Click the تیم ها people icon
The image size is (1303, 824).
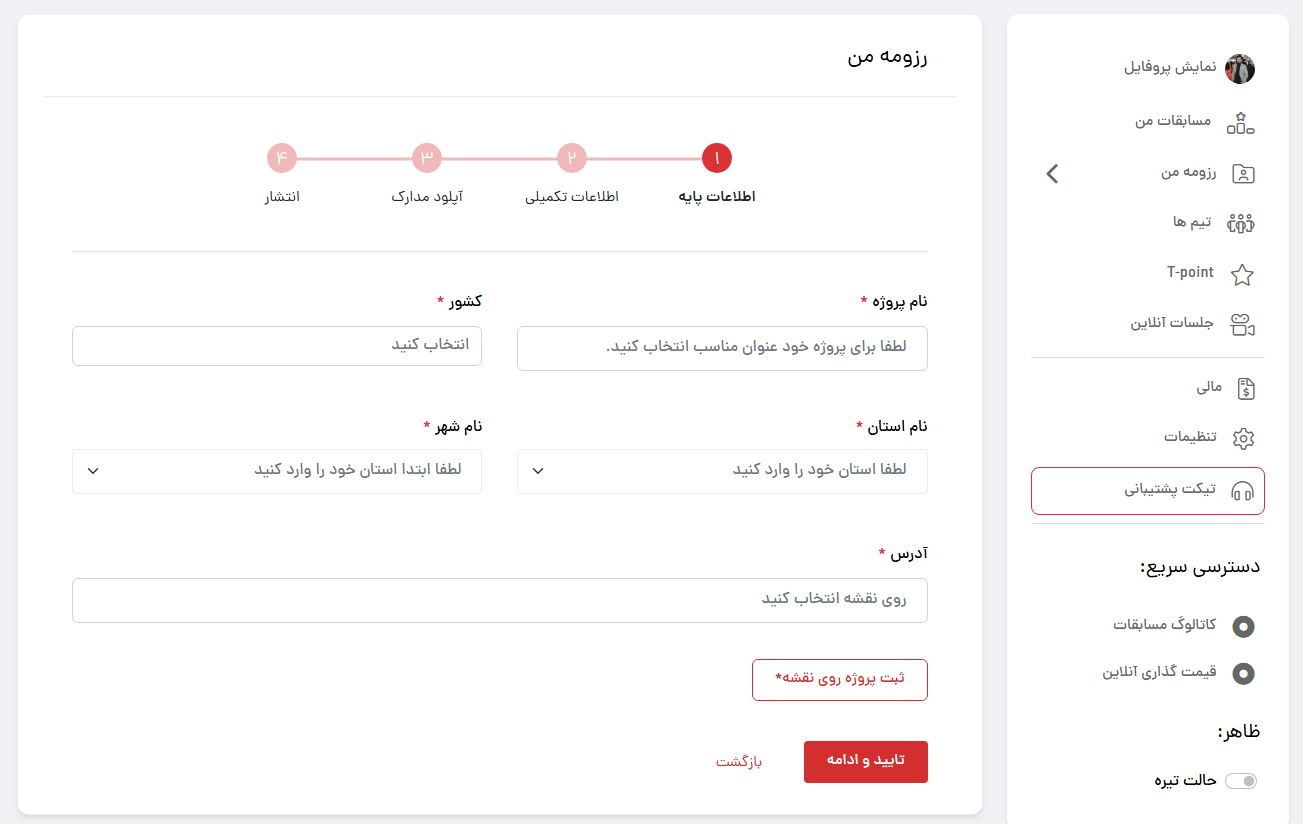pos(1241,223)
